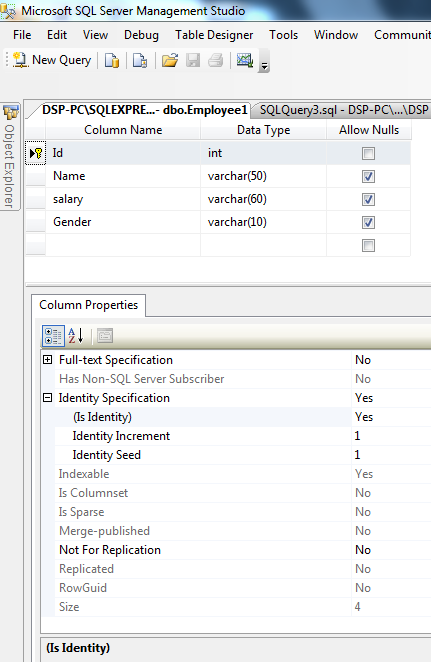This screenshot has height=662, width=431.
Task: Expand the Full-text Specification node
Action: 48,360
